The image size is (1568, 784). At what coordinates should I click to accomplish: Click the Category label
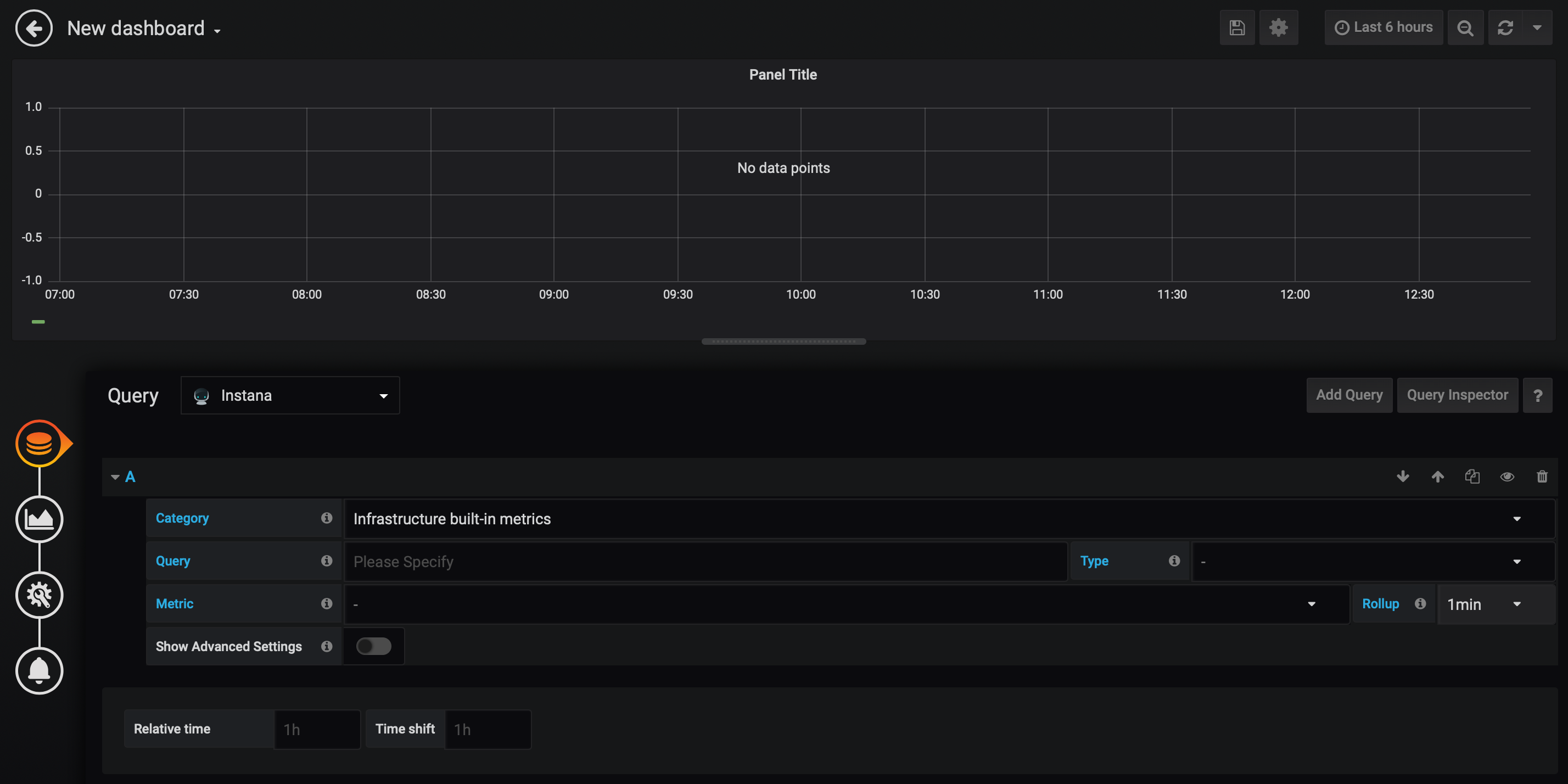[182, 518]
